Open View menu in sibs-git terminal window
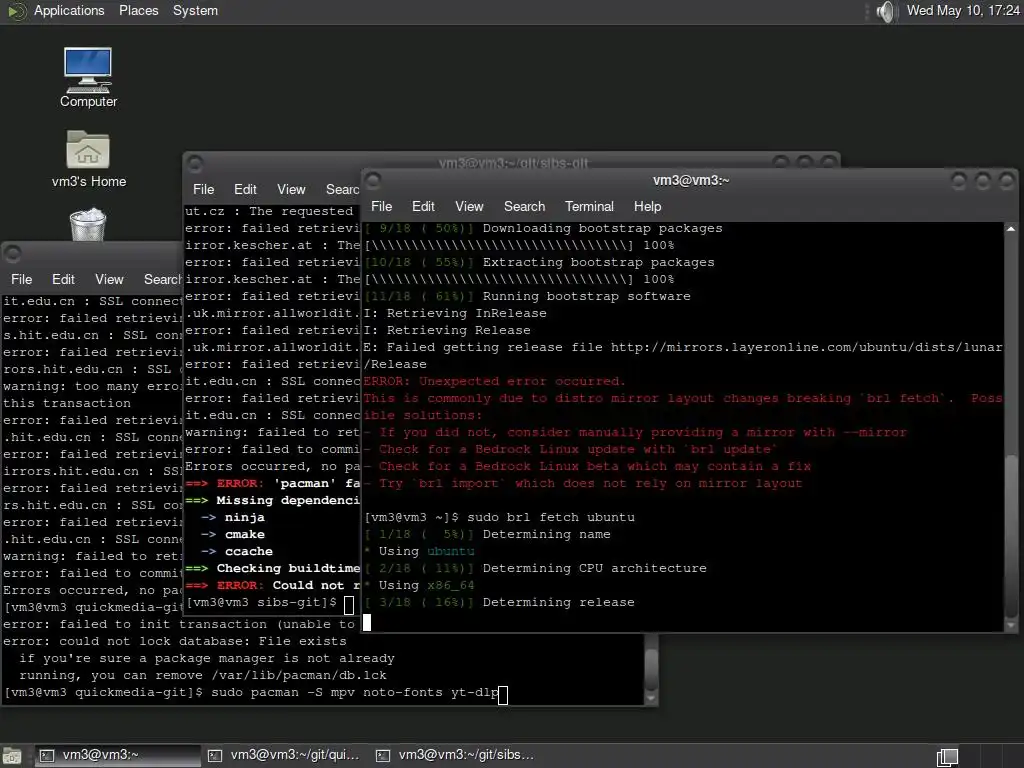 tap(291, 189)
